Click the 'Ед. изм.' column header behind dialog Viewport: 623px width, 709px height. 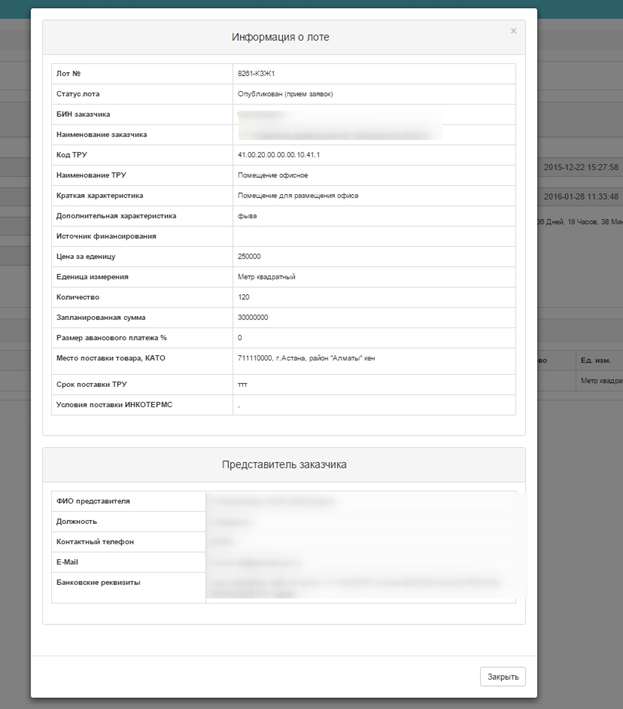point(595,360)
